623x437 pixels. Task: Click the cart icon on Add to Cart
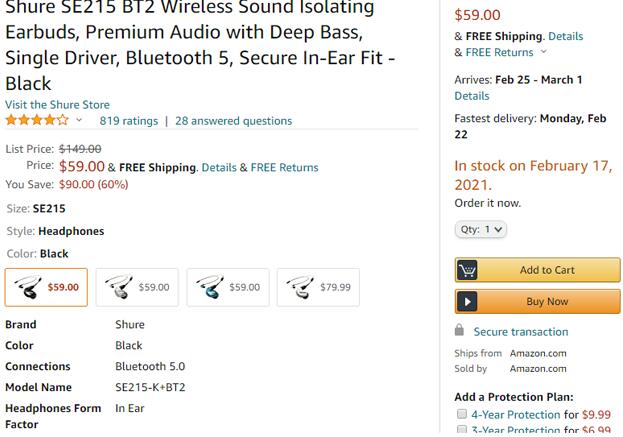467,270
